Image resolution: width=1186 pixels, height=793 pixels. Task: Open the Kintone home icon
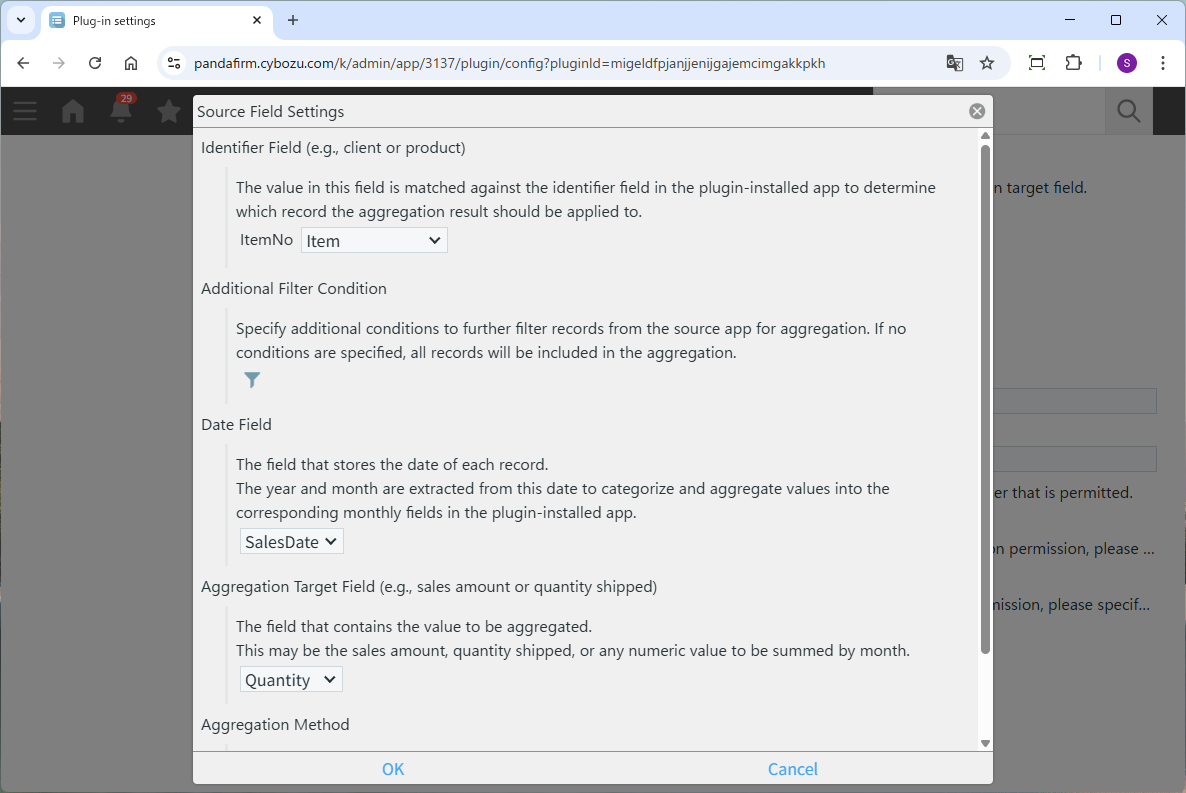[x=73, y=111]
